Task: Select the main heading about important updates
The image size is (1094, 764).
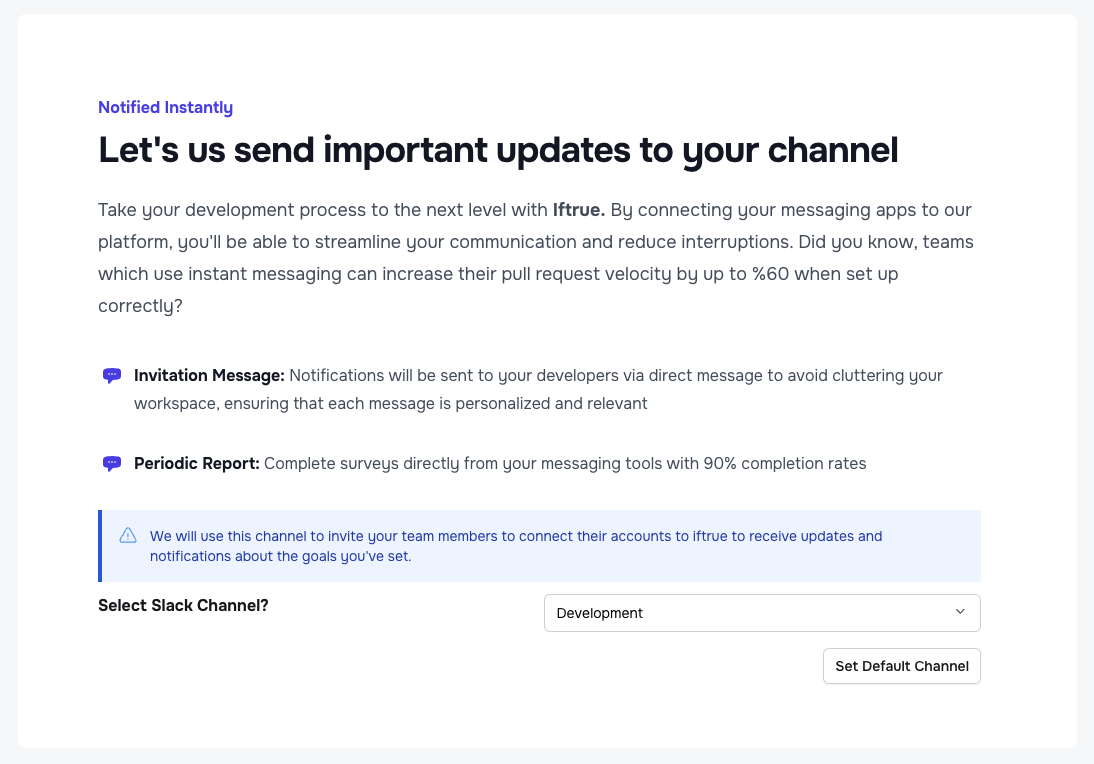Action: coord(498,151)
